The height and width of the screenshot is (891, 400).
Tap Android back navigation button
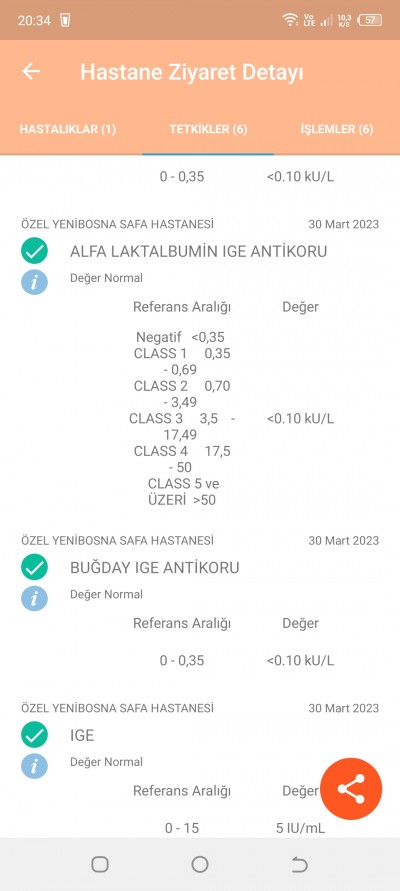click(x=299, y=864)
